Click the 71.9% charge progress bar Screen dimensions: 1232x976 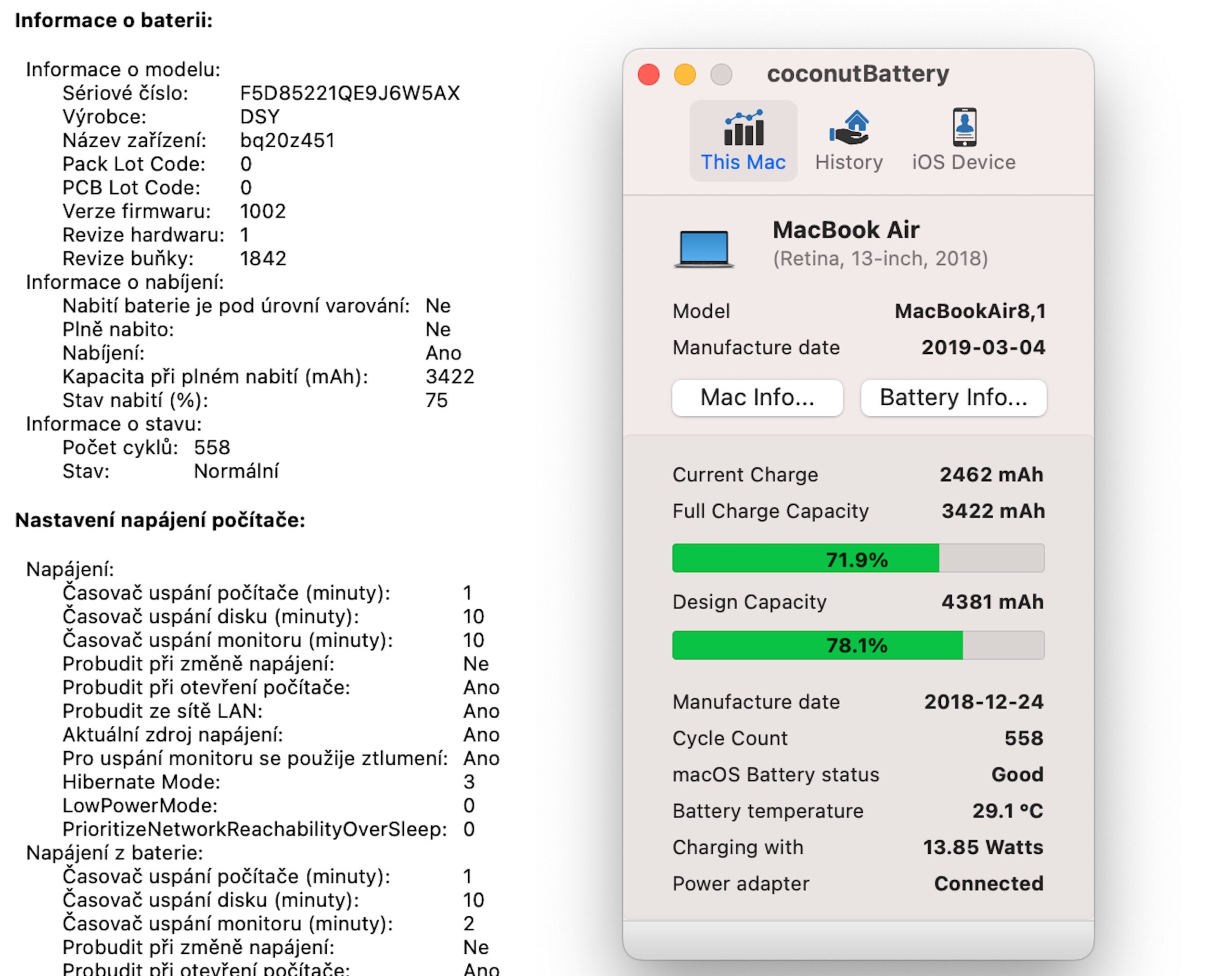coord(858,558)
